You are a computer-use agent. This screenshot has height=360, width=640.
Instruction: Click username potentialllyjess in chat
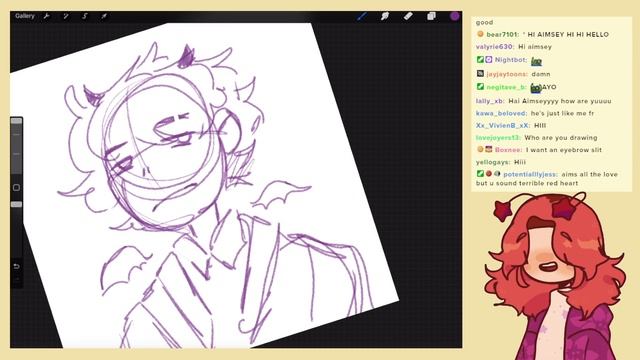(530, 175)
